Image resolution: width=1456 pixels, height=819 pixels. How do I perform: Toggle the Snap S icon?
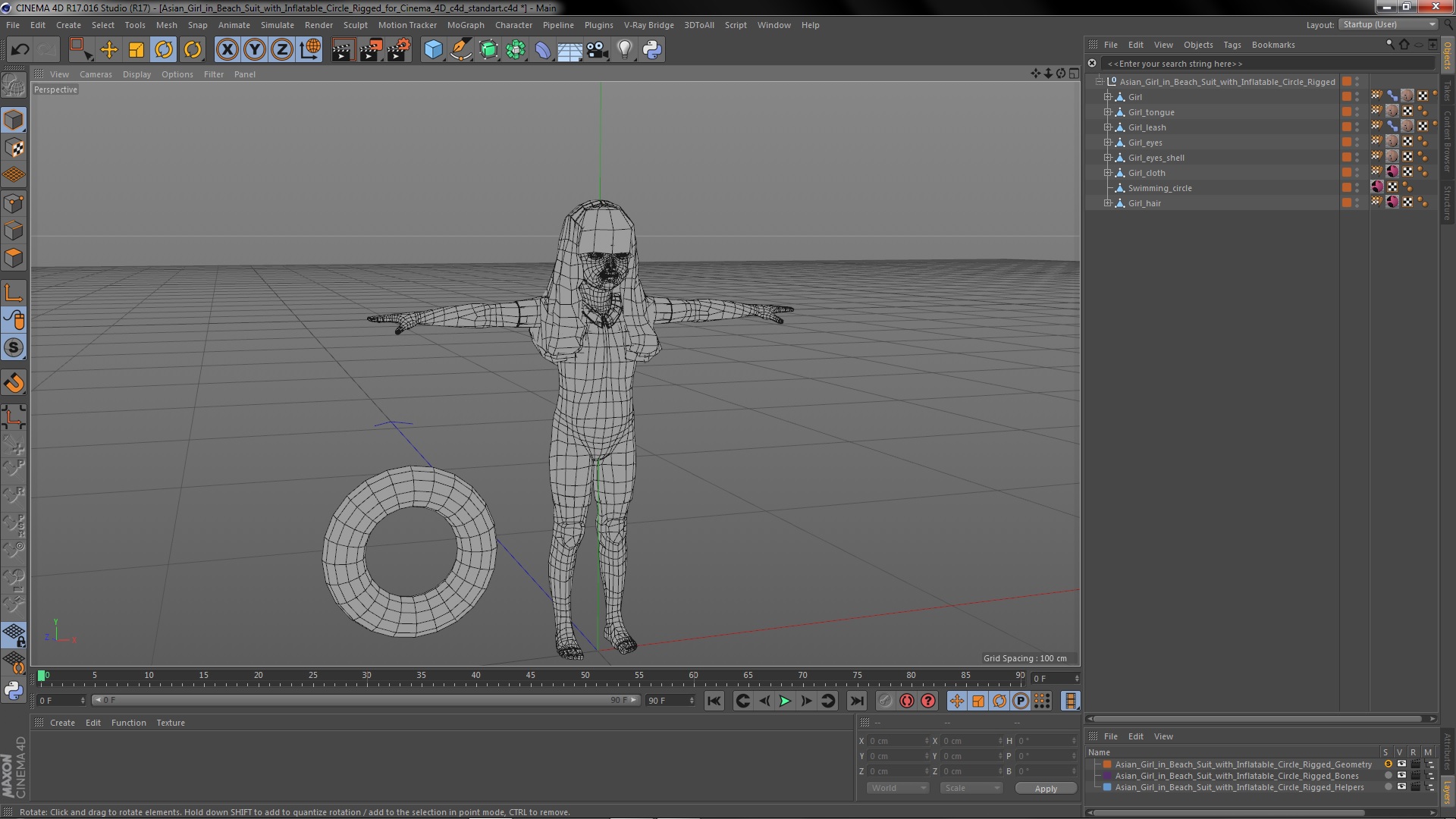coord(14,347)
